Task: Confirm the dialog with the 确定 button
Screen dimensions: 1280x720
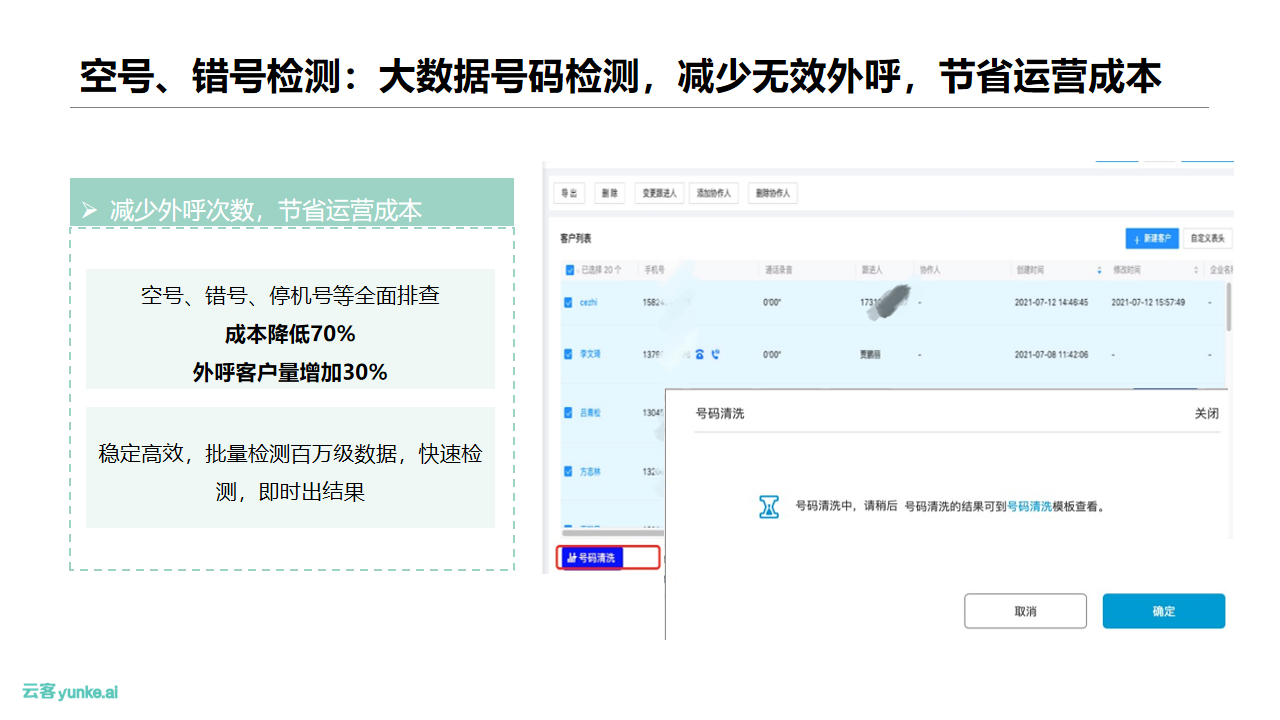Action: click(1163, 611)
